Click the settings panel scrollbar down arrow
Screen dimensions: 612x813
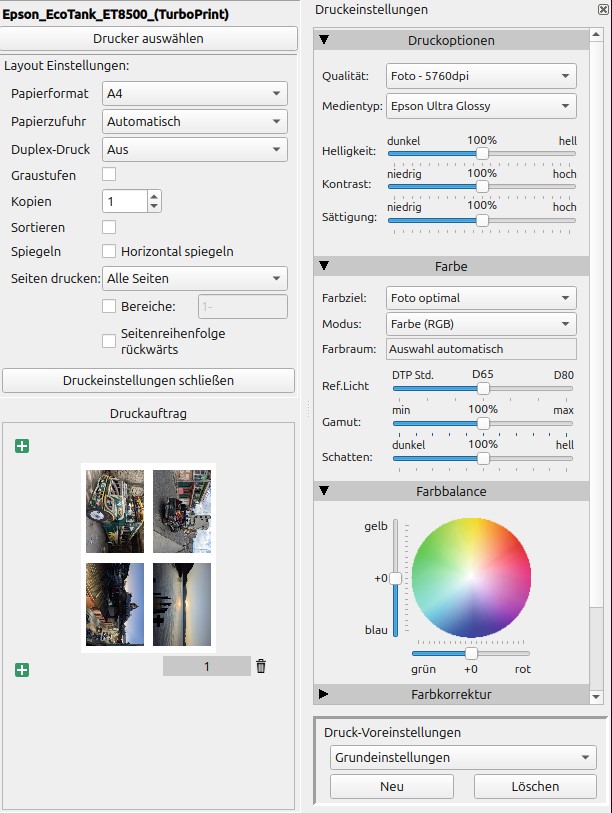point(596,697)
